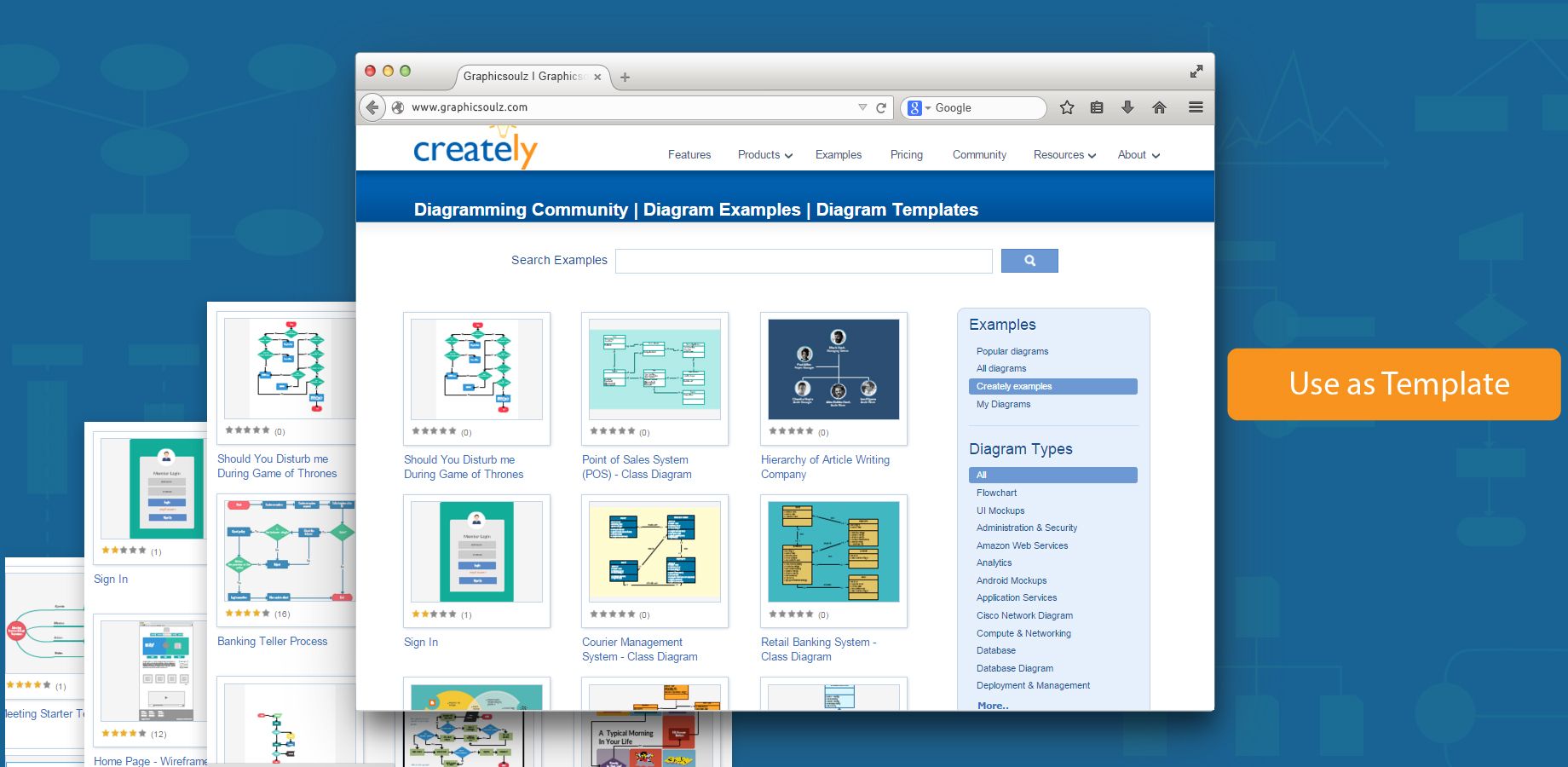Click the Search Examples input field
The width and height of the screenshot is (1568, 767).
[x=804, y=261]
